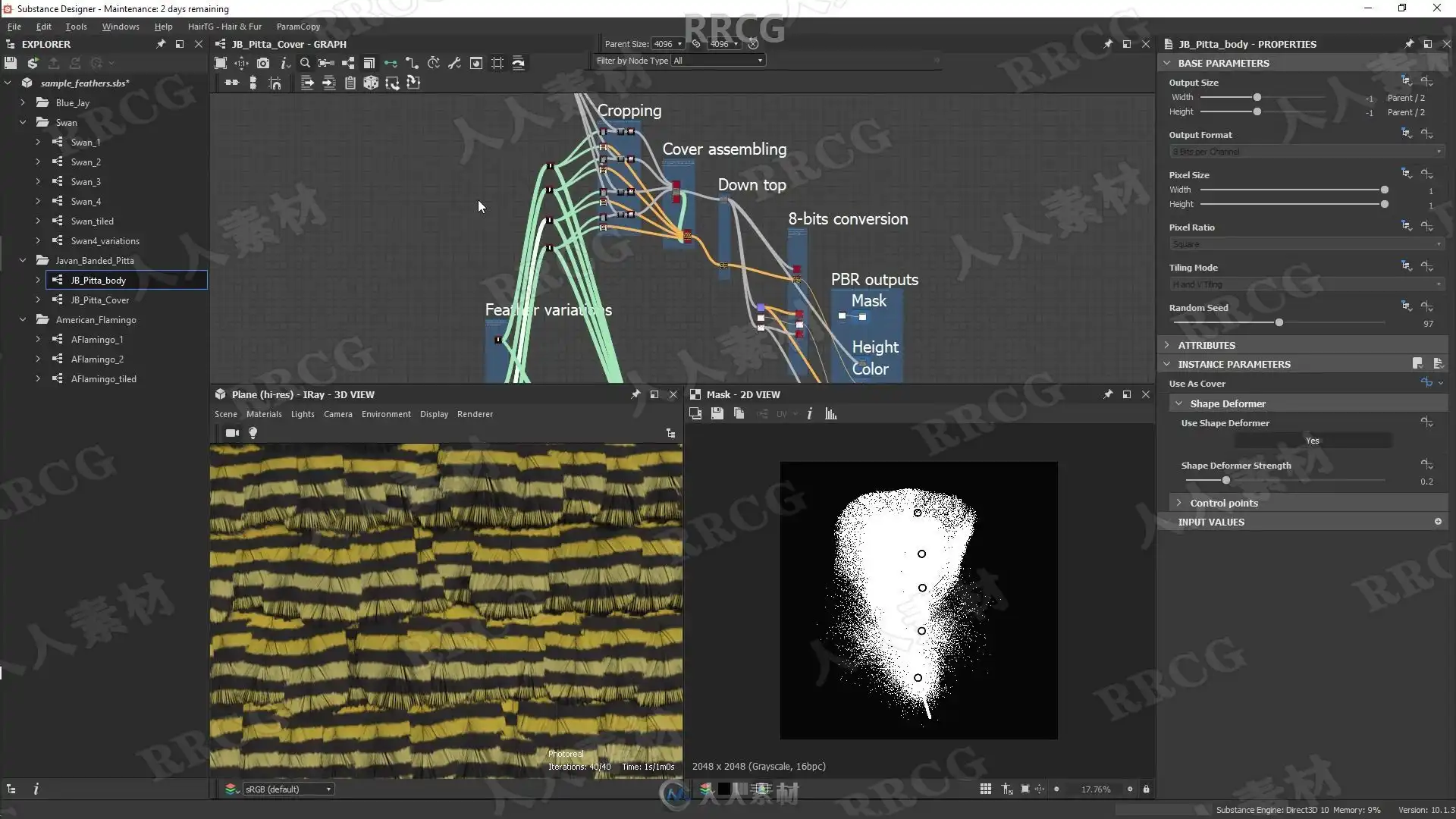
Task: Open the Filter by Node Type dropdown
Action: point(717,61)
